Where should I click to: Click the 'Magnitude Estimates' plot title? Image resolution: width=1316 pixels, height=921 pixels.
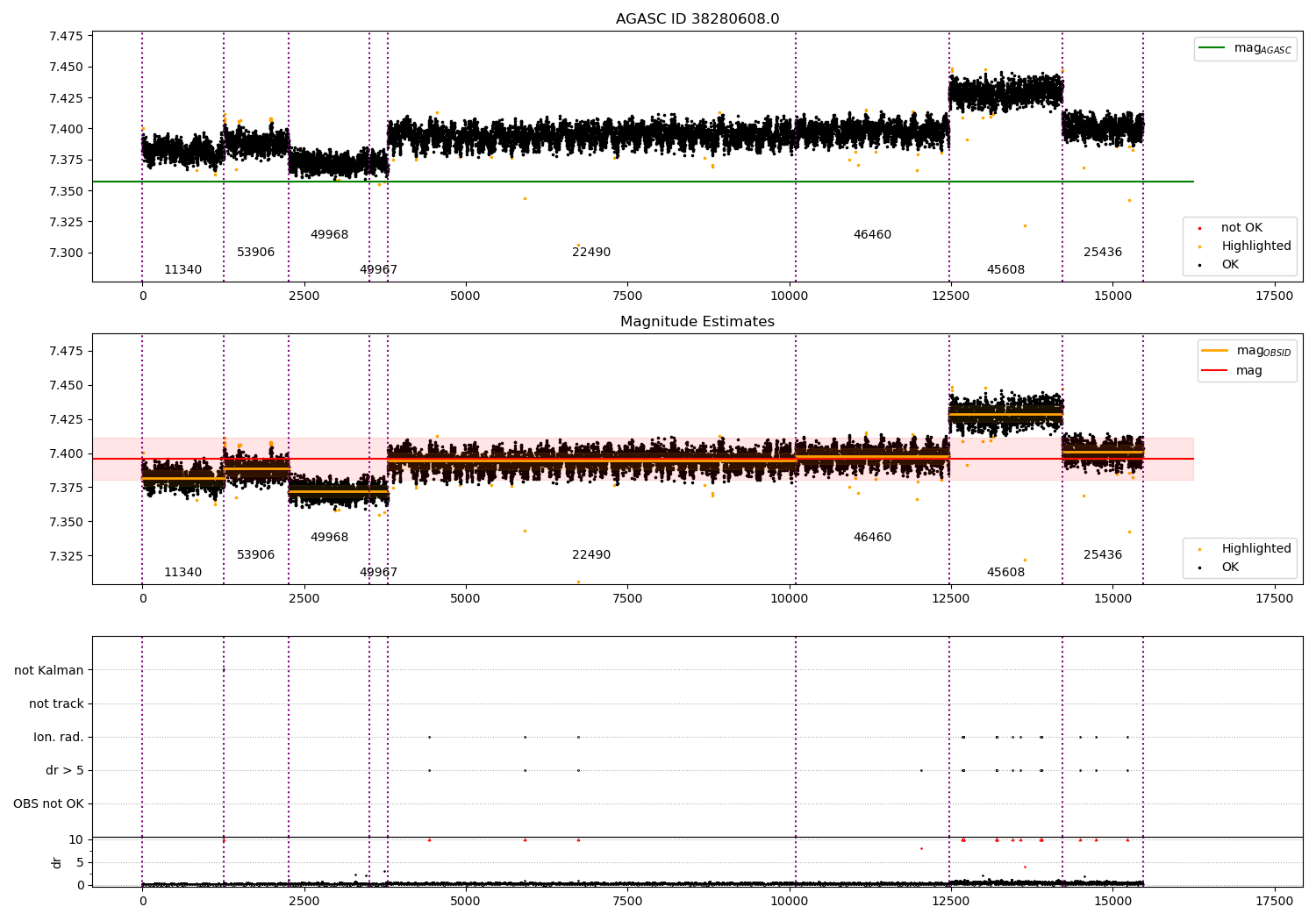(x=697, y=322)
